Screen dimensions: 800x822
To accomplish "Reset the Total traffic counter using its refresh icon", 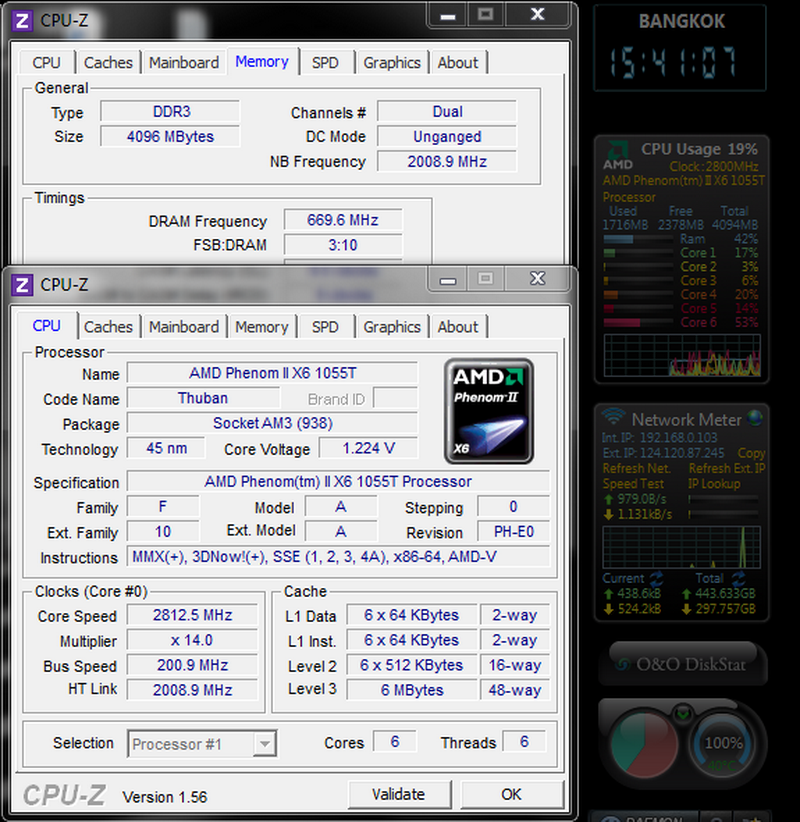I will 739,579.
